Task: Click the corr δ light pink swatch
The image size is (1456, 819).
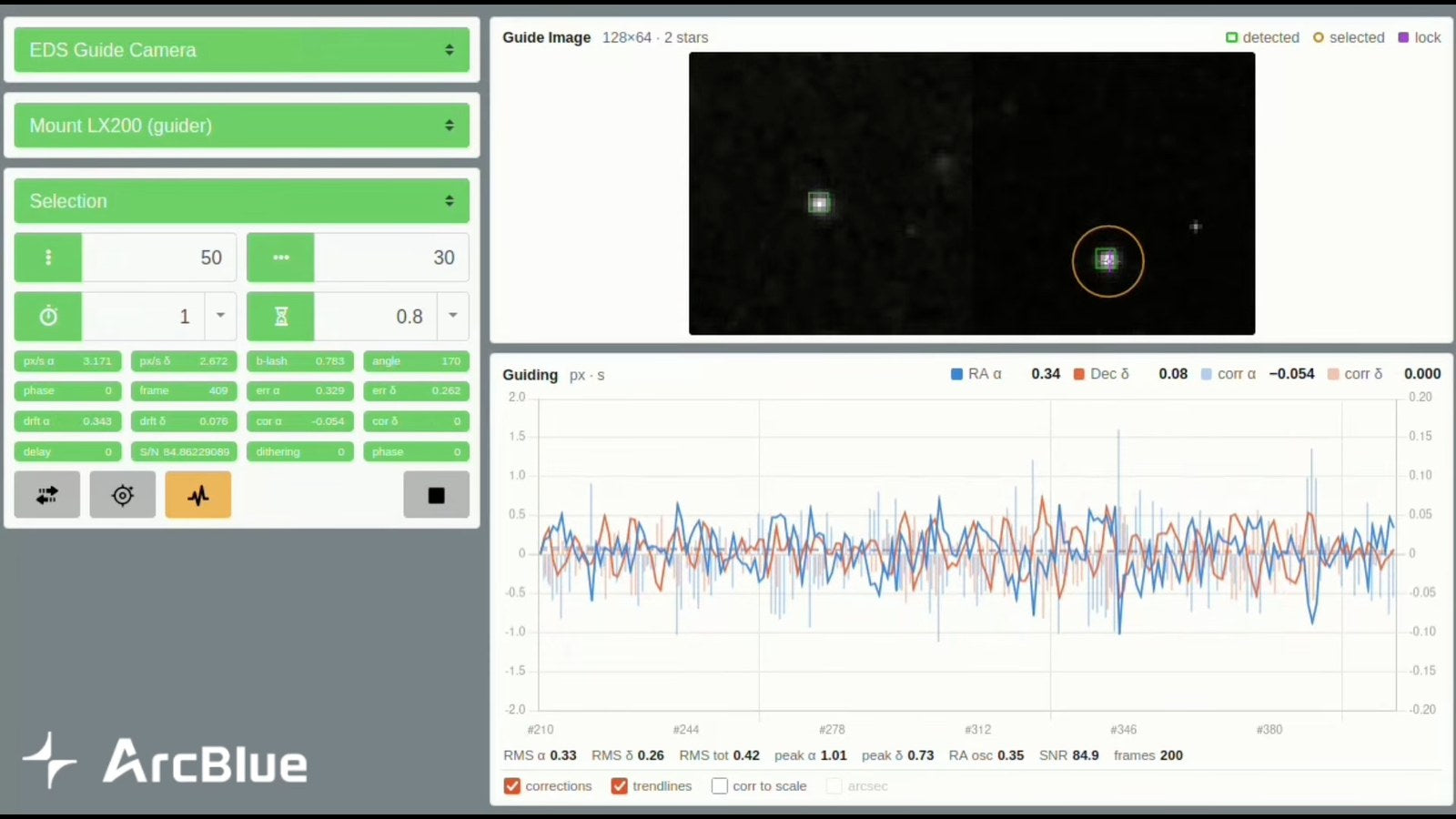Action: 1333,374
